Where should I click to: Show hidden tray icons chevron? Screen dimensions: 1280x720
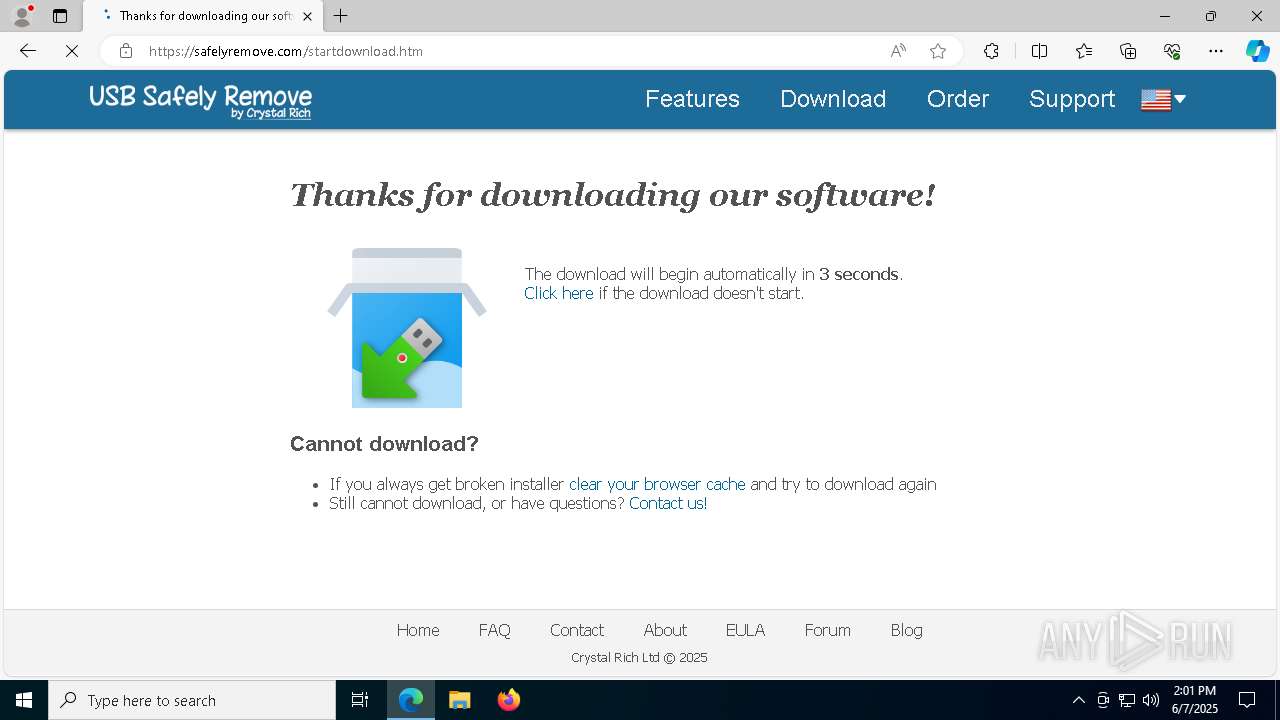pos(1078,700)
